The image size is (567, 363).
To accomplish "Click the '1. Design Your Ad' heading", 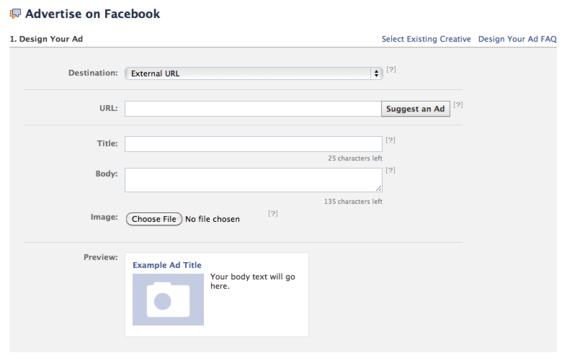I will pos(46,39).
